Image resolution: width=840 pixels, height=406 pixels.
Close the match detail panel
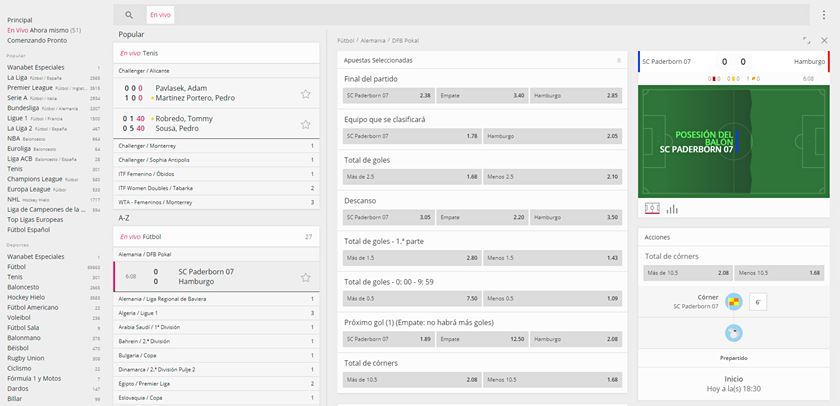pyautogui.click(x=824, y=40)
